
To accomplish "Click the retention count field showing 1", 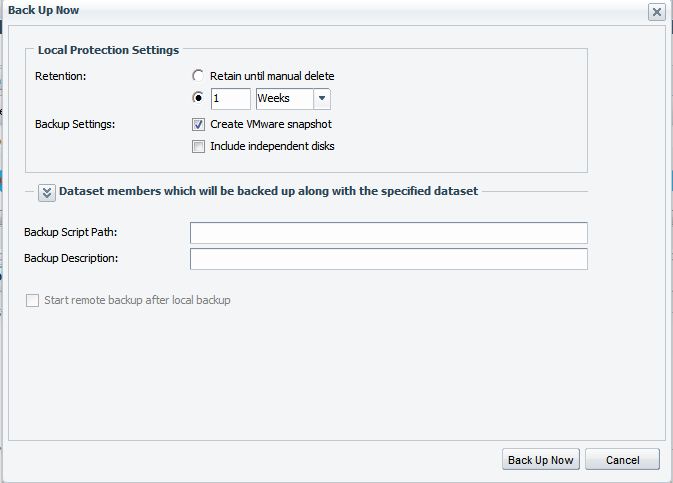I will tap(230, 99).
